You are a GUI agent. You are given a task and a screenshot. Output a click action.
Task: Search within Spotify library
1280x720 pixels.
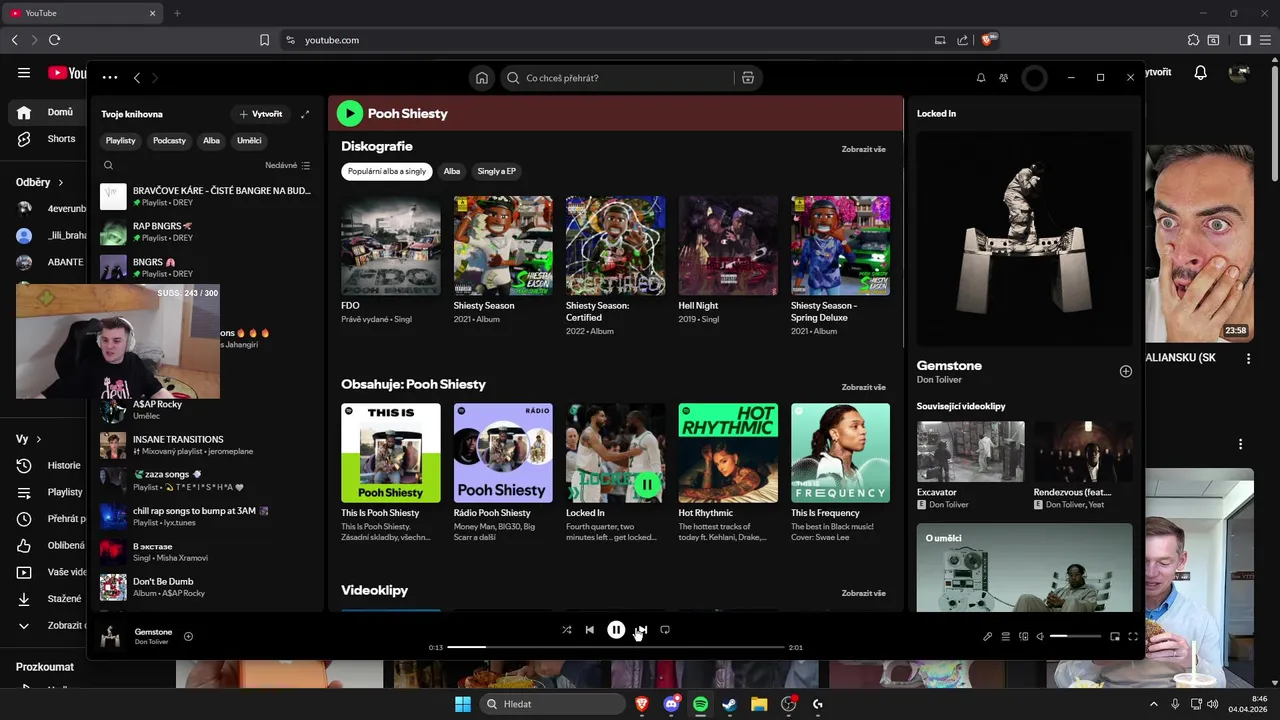[108, 165]
